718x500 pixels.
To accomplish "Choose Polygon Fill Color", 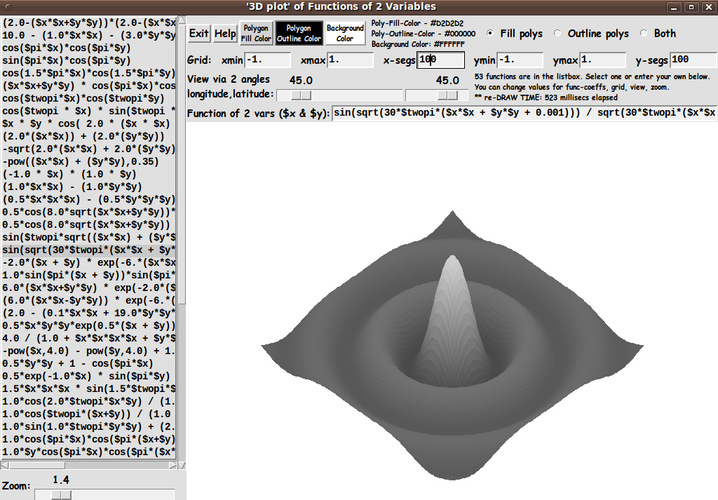I will (x=256, y=33).
